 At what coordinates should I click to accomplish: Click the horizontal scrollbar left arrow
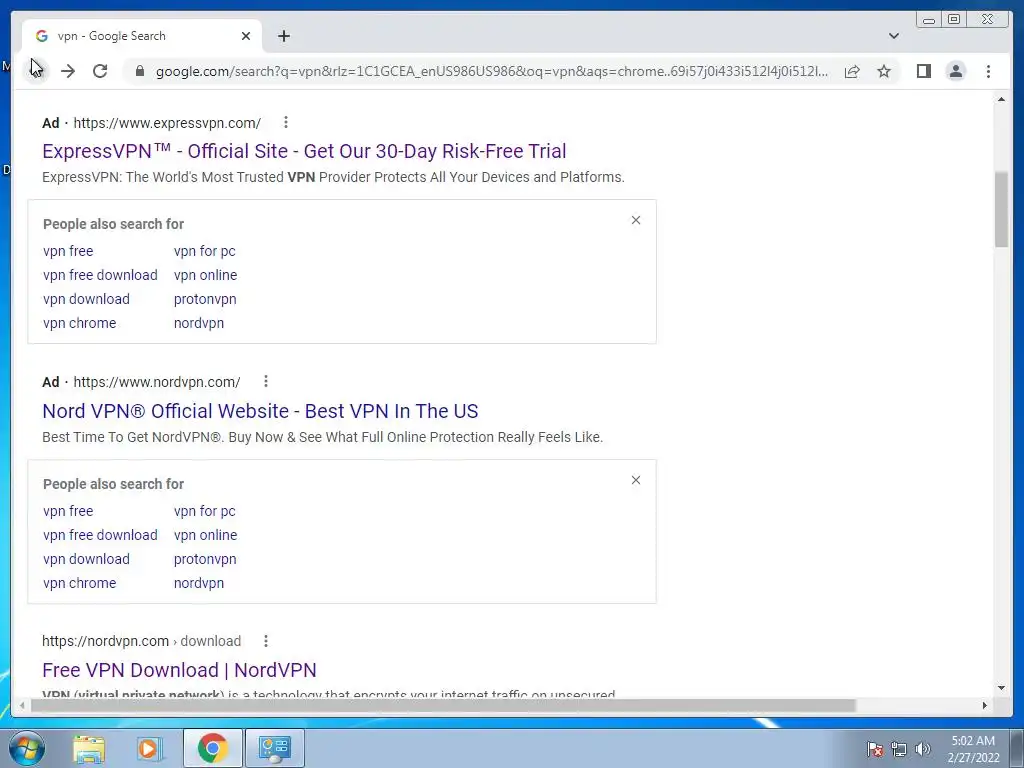point(22,705)
